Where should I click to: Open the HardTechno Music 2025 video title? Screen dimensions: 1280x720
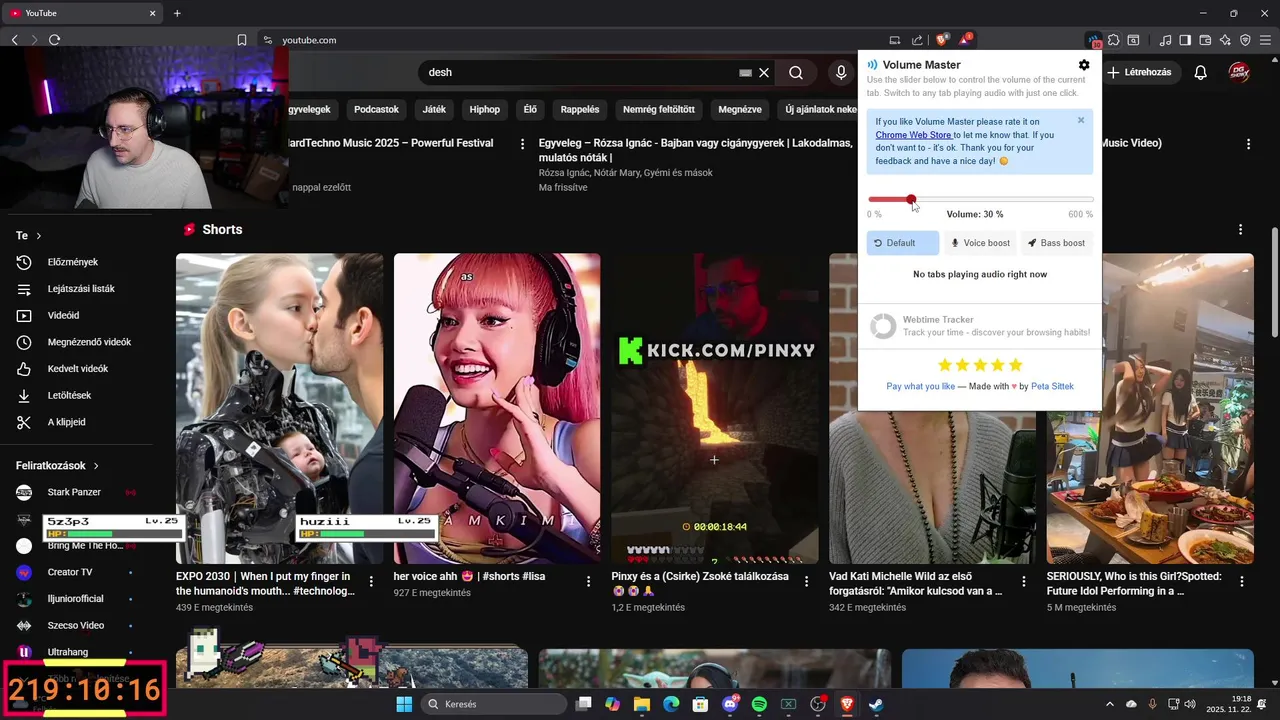(x=391, y=143)
